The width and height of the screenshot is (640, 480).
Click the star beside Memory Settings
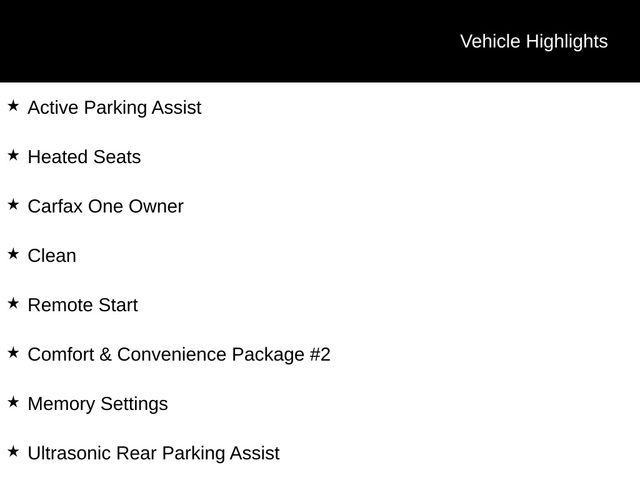coord(13,402)
